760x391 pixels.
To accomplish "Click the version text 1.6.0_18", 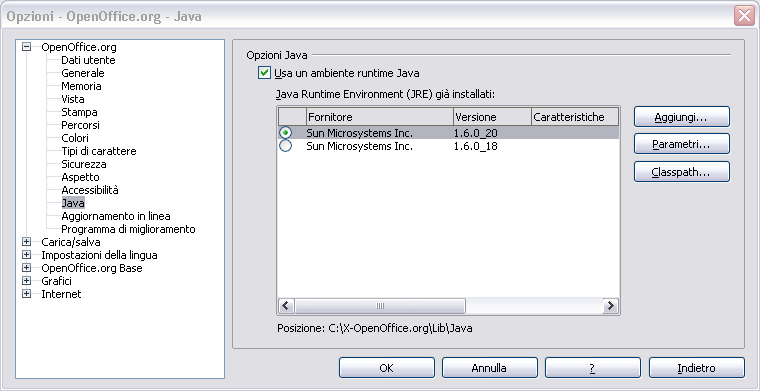I will (x=476, y=146).
